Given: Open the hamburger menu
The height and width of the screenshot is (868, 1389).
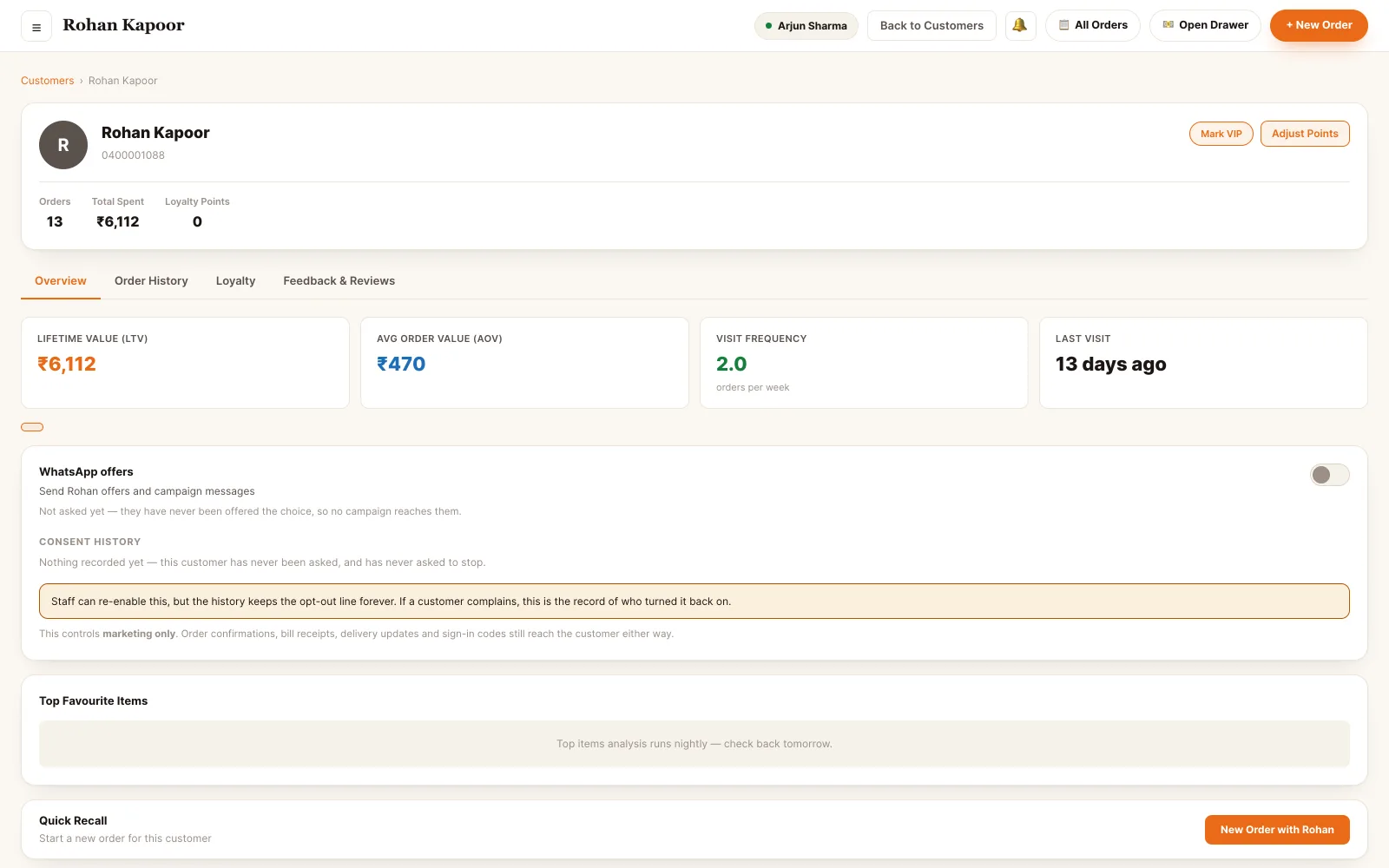Looking at the screenshot, I should 36,26.
